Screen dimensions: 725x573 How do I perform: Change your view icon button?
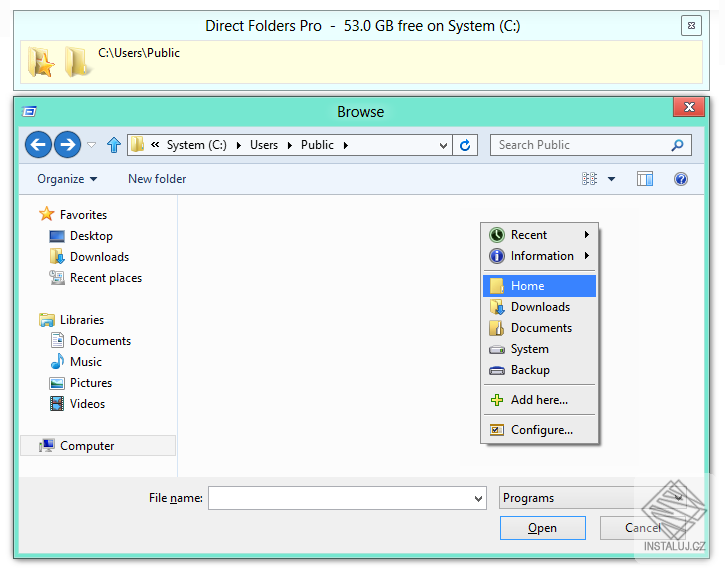click(x=590, y=179)
